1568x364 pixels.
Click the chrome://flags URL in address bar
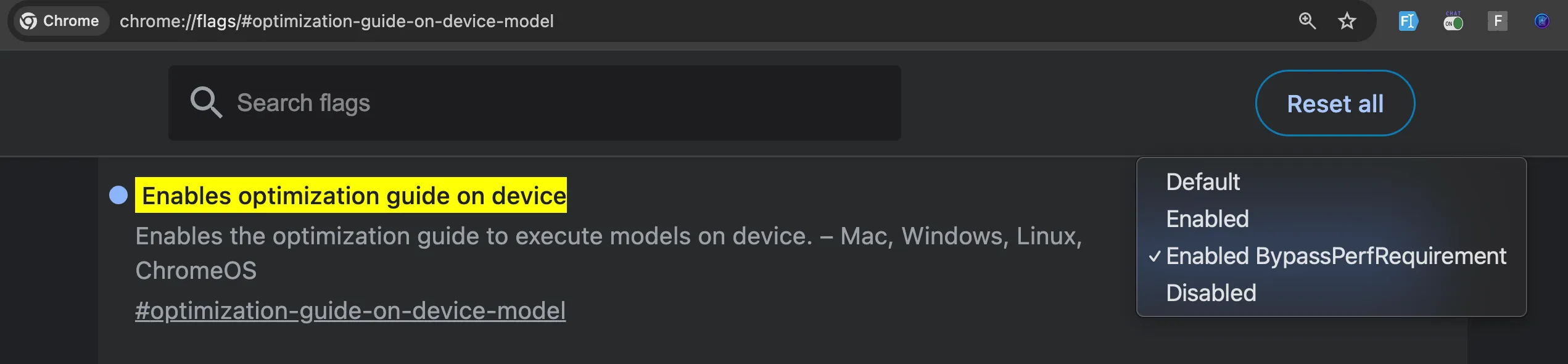click(337, 21)
